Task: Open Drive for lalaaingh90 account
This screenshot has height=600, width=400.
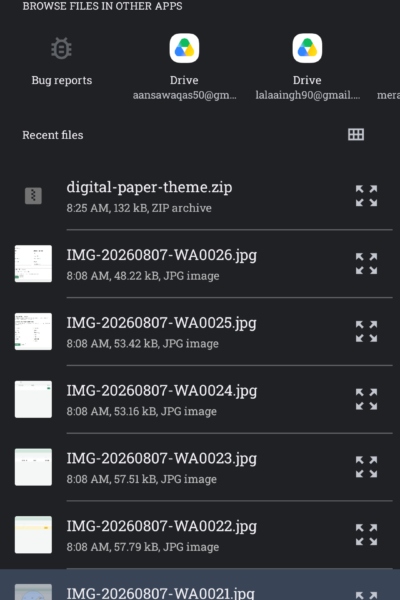Action: [307, 67]
